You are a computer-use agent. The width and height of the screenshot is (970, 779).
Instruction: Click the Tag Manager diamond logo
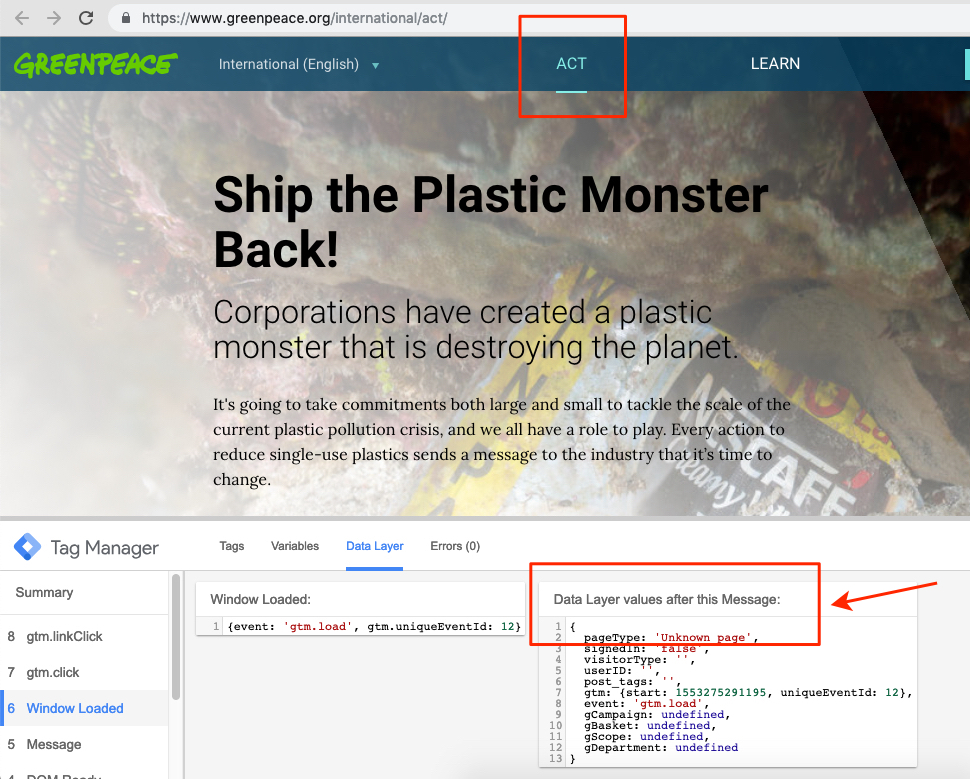(27, 547)
